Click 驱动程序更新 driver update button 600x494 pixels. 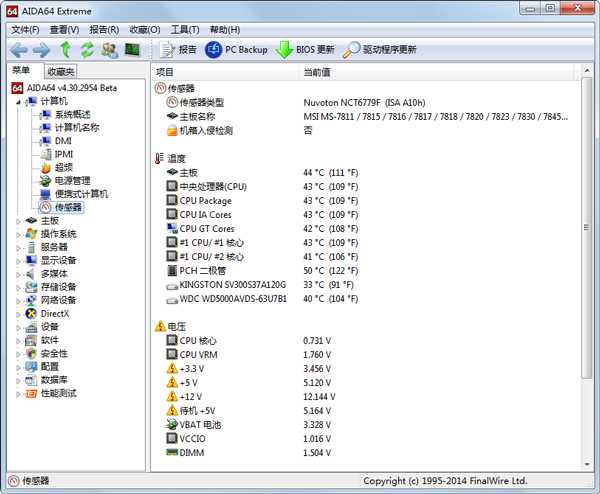click(x=380, y=50)
